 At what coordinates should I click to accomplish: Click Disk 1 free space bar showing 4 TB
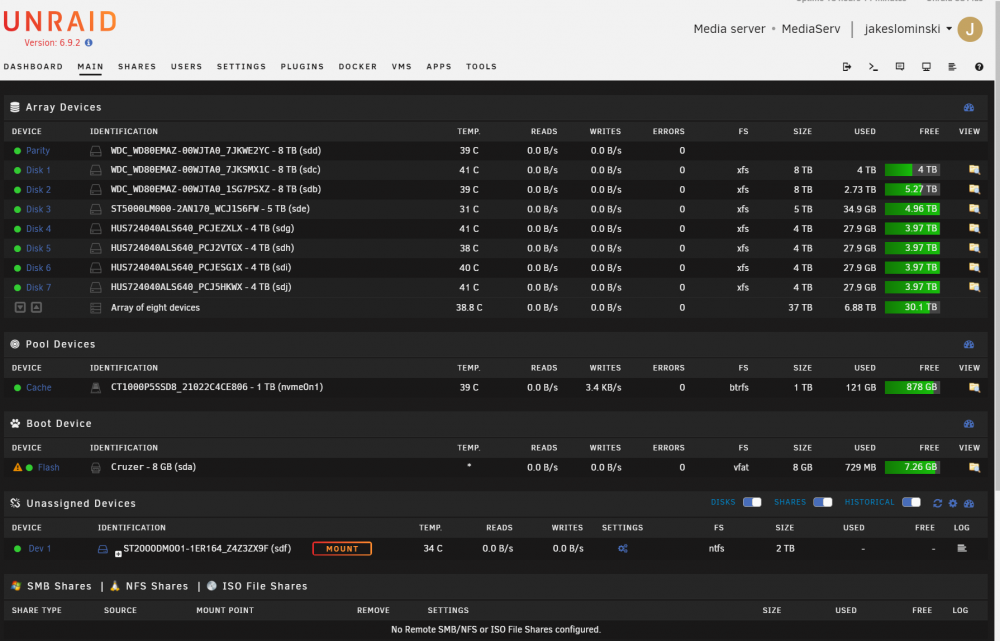912,170
